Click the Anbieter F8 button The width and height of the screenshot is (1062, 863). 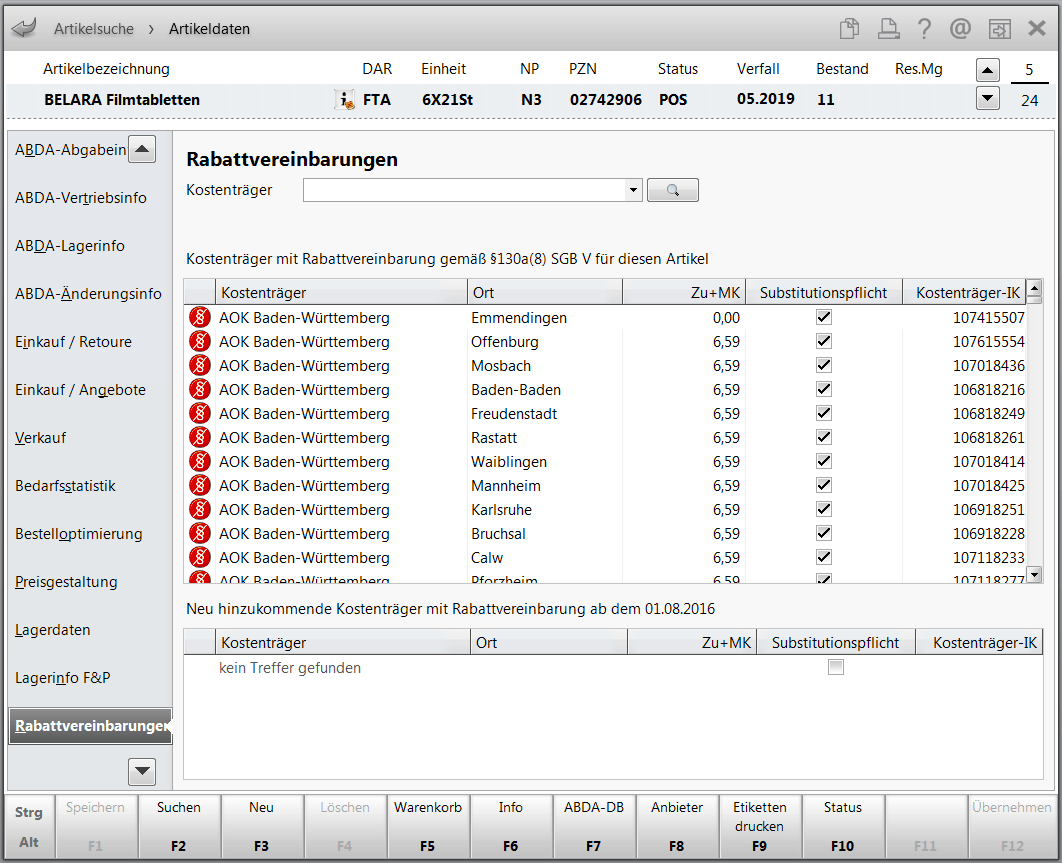pos(677,826)
